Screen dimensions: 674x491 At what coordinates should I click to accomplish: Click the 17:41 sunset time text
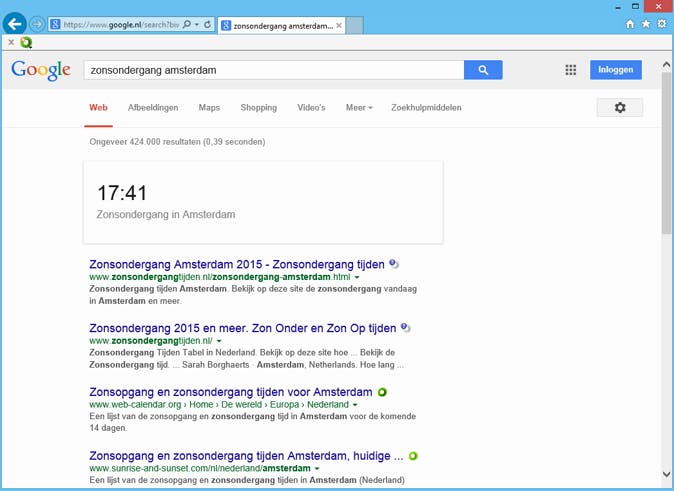(x=122, y=193)
